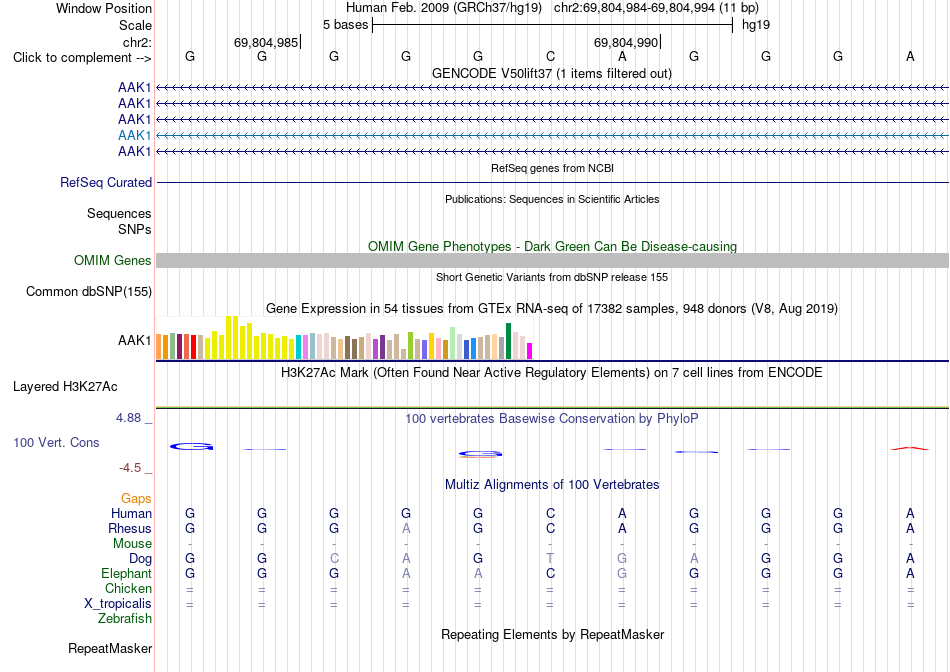This screenshot has height=672, width=950.
Task: Click the red negative PhyloP peak
Action: pos(910,448)
